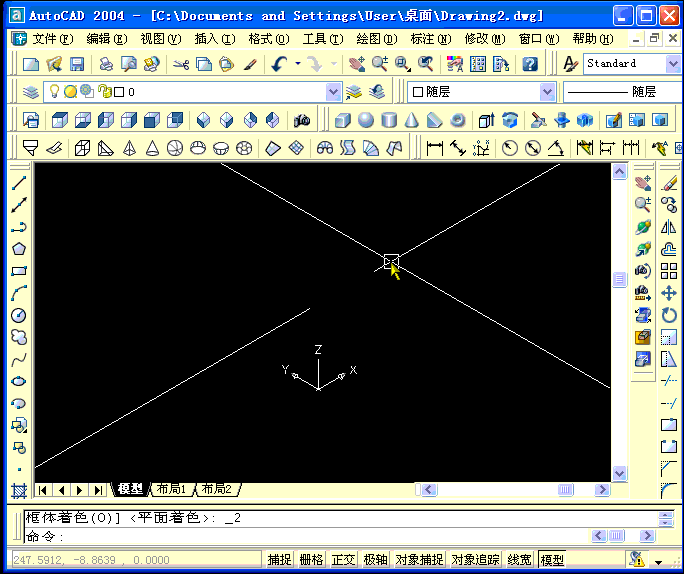Click layer 0 color swatch square
The height and width of the screenshot is (574, 684).
(x=119, y=92)
